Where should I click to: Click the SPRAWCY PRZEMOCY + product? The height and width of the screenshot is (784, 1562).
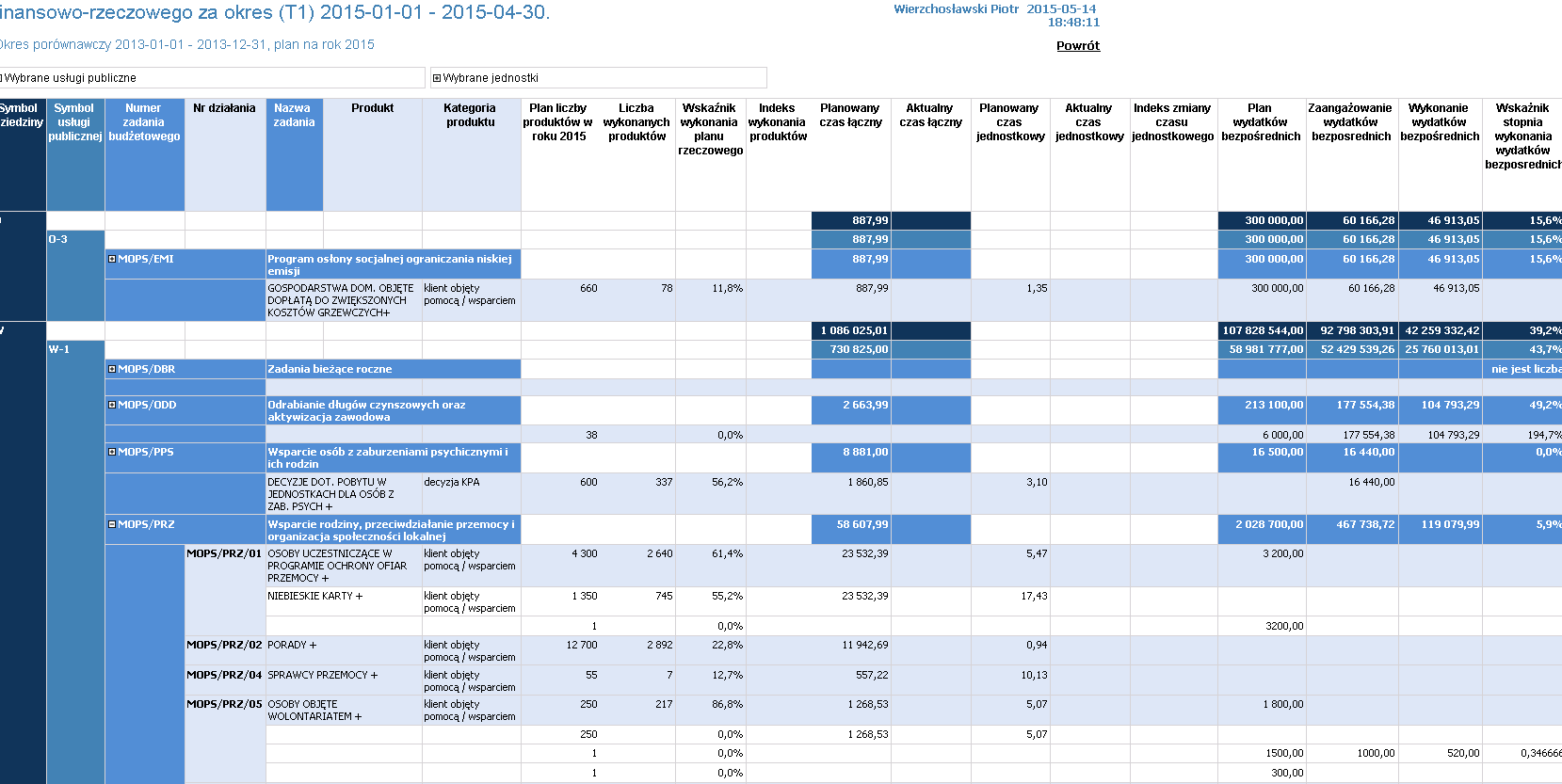[322, 675]
